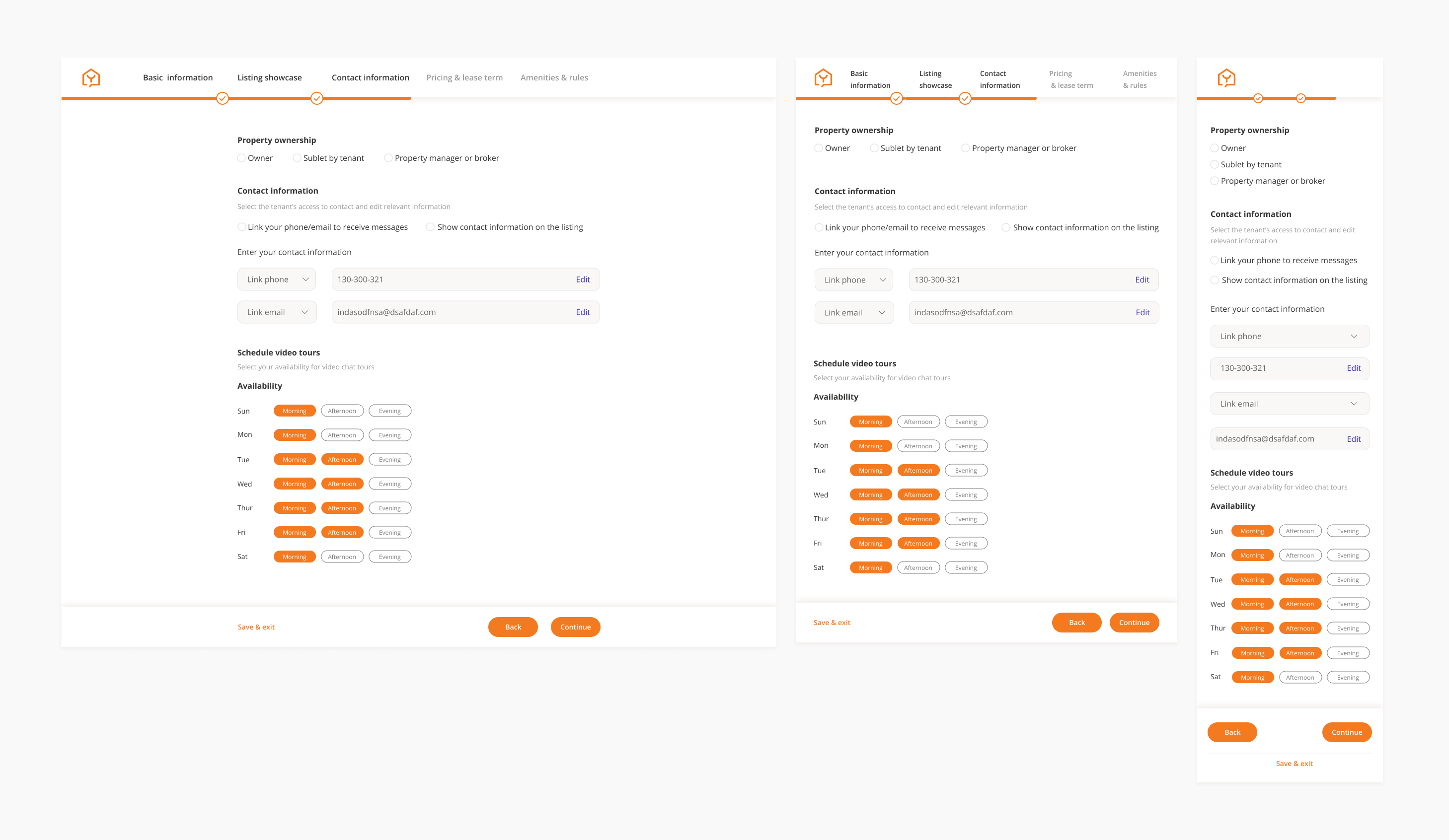Screen dimensions: 1449x840
Task: Go to the Amenities & rules tab in the middle layout
Action: (1139, 79)
